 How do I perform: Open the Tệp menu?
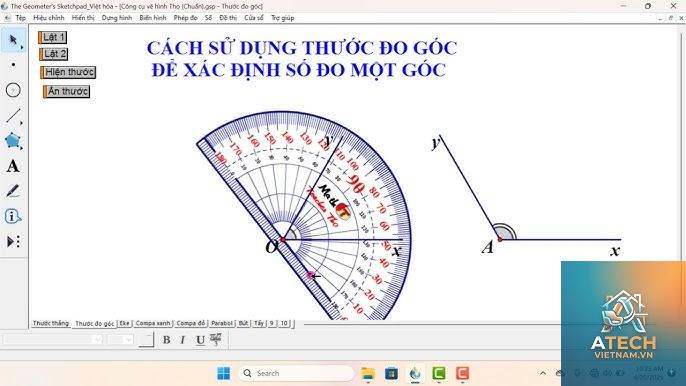(x=21, y=18)
